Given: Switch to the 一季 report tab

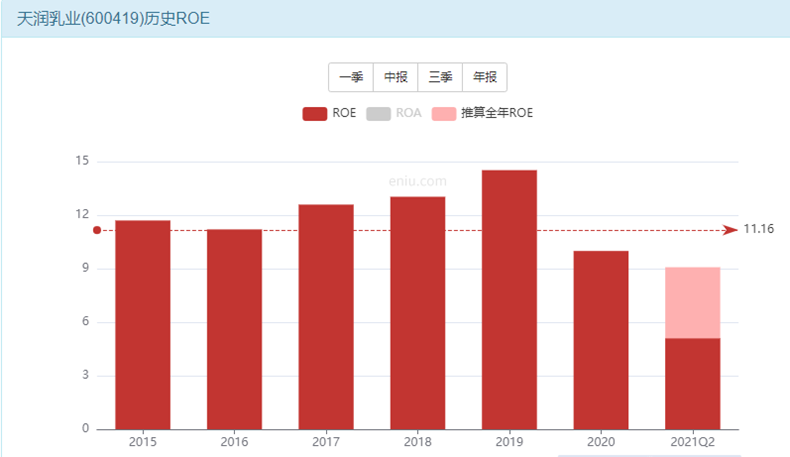Looking at the screenshot, I should pyautogui.click(x=351, y=78).
